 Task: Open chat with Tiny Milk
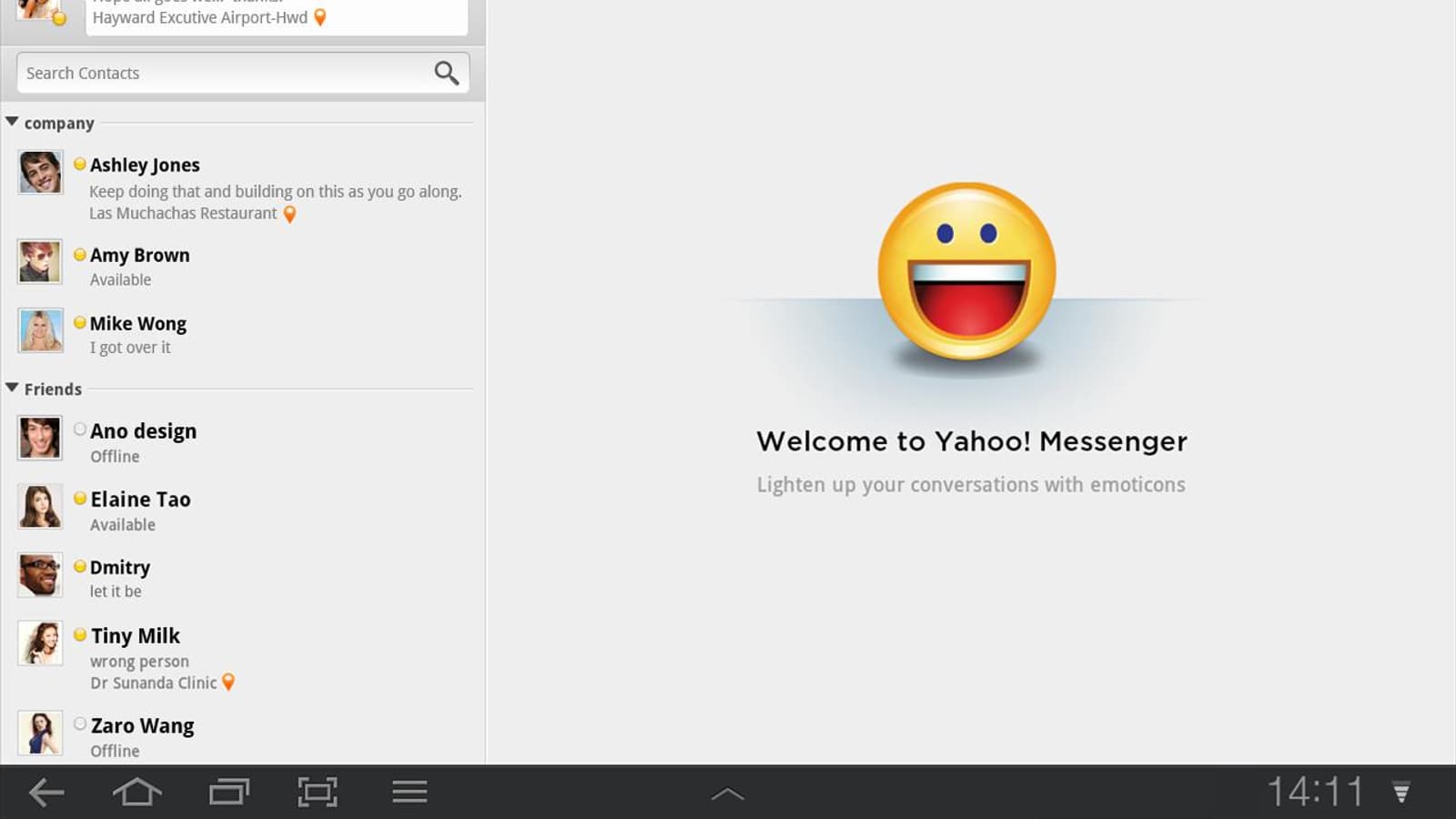click(136, 635)
